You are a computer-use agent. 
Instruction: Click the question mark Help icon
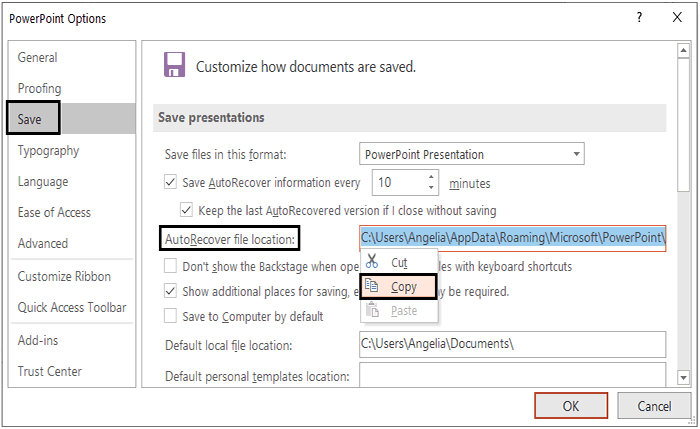pyautogui.click(x=639, y=17)
